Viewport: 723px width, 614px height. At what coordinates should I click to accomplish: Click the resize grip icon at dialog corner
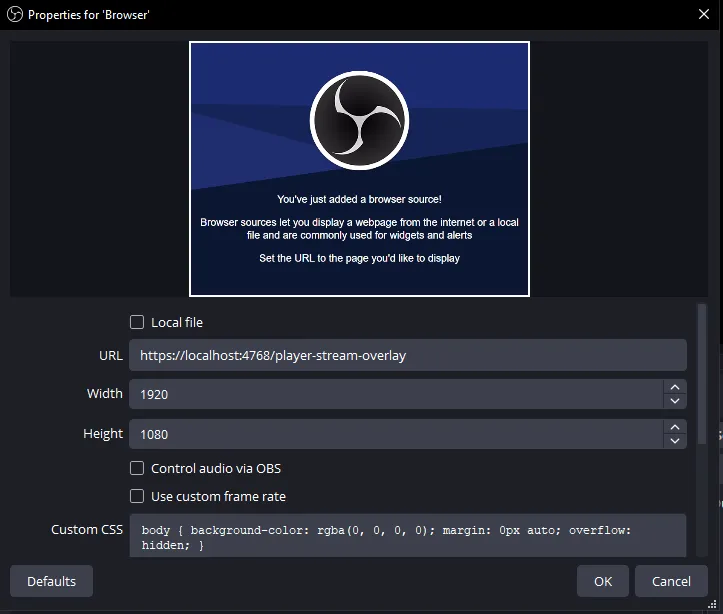pyautogui.click(x=712, y=604)
